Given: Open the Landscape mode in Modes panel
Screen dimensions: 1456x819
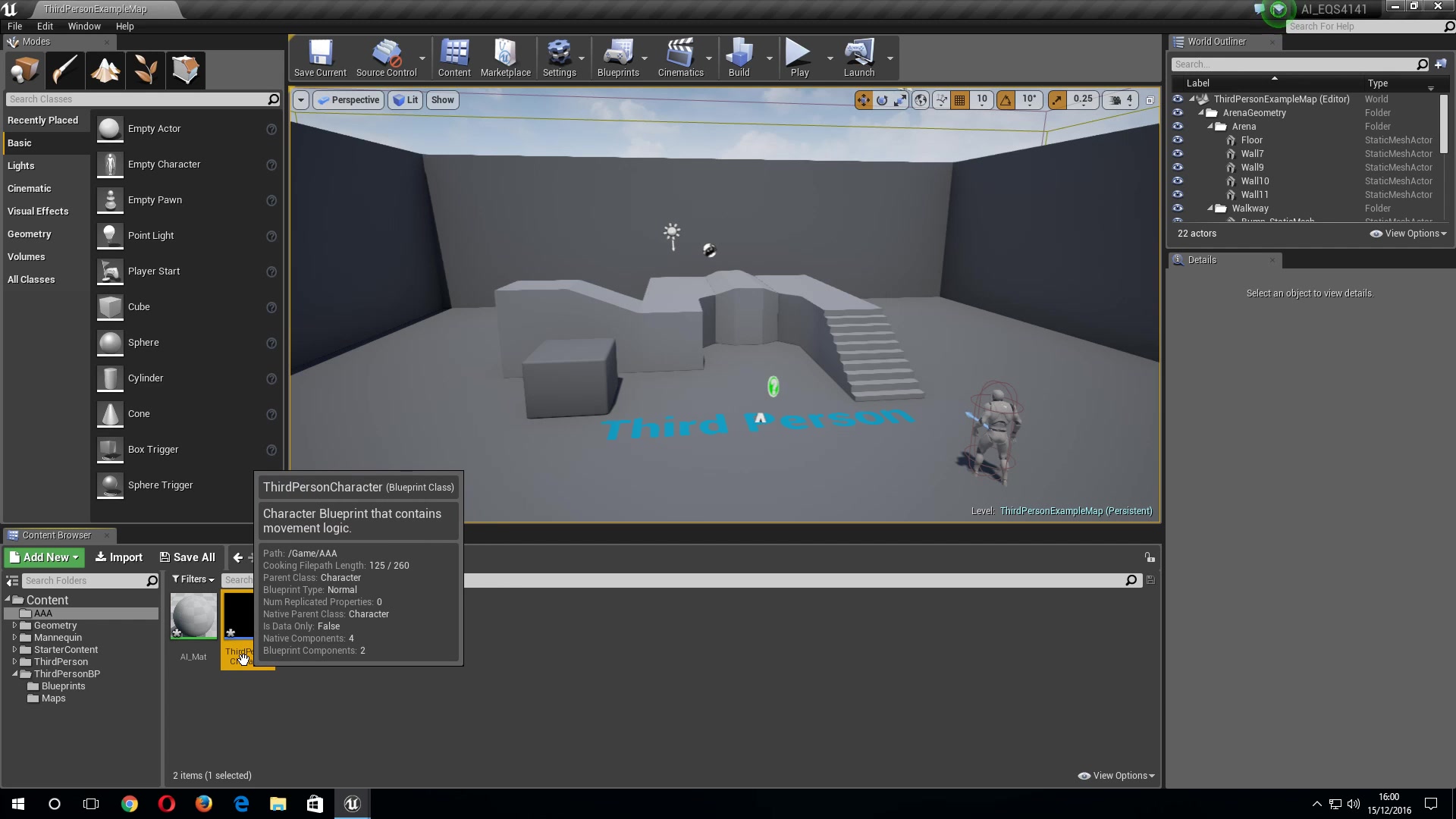Looking at the screenshot, I should [105, 70].
